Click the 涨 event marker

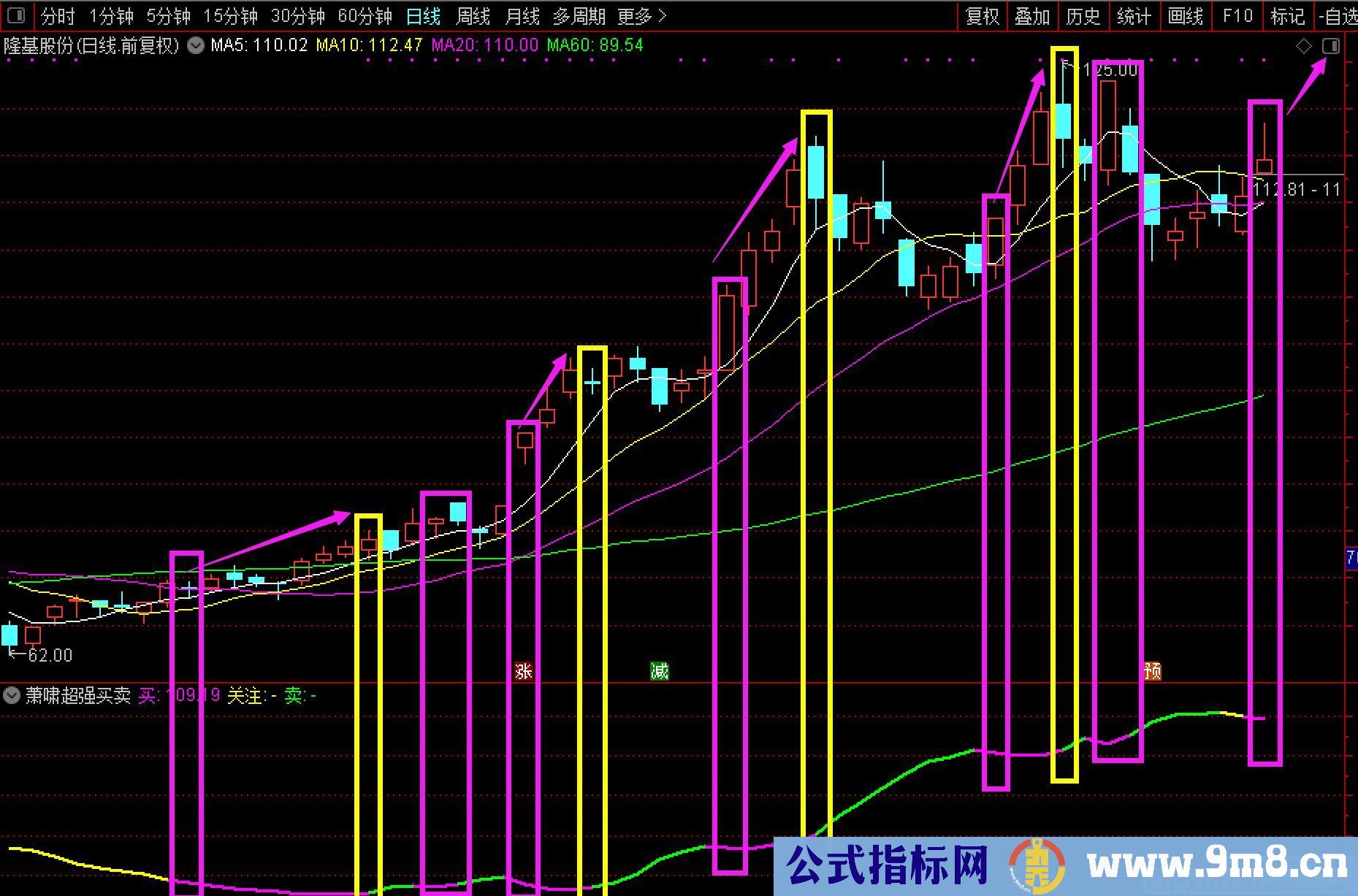(523, 670)
